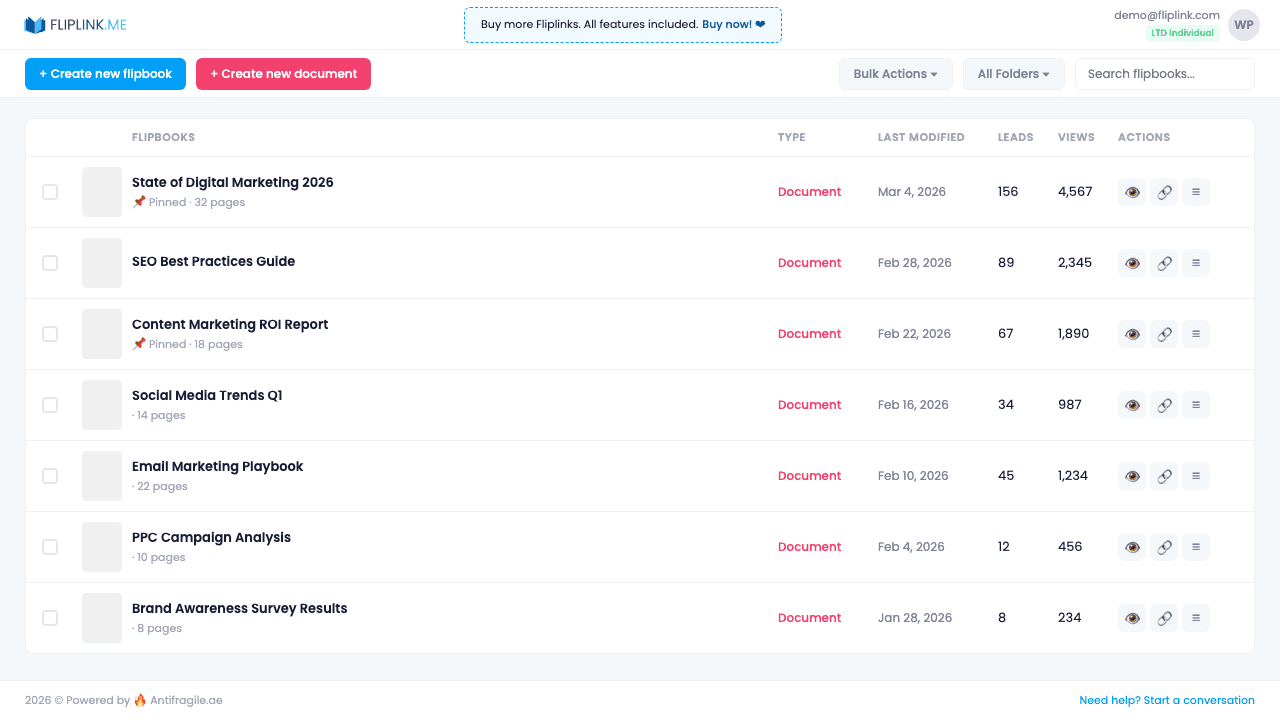Preview "PPC Campaign Analysis" using the eye icon
Image resolution: width=1280 pixels, height=720 pixels.
(1131, 546)
